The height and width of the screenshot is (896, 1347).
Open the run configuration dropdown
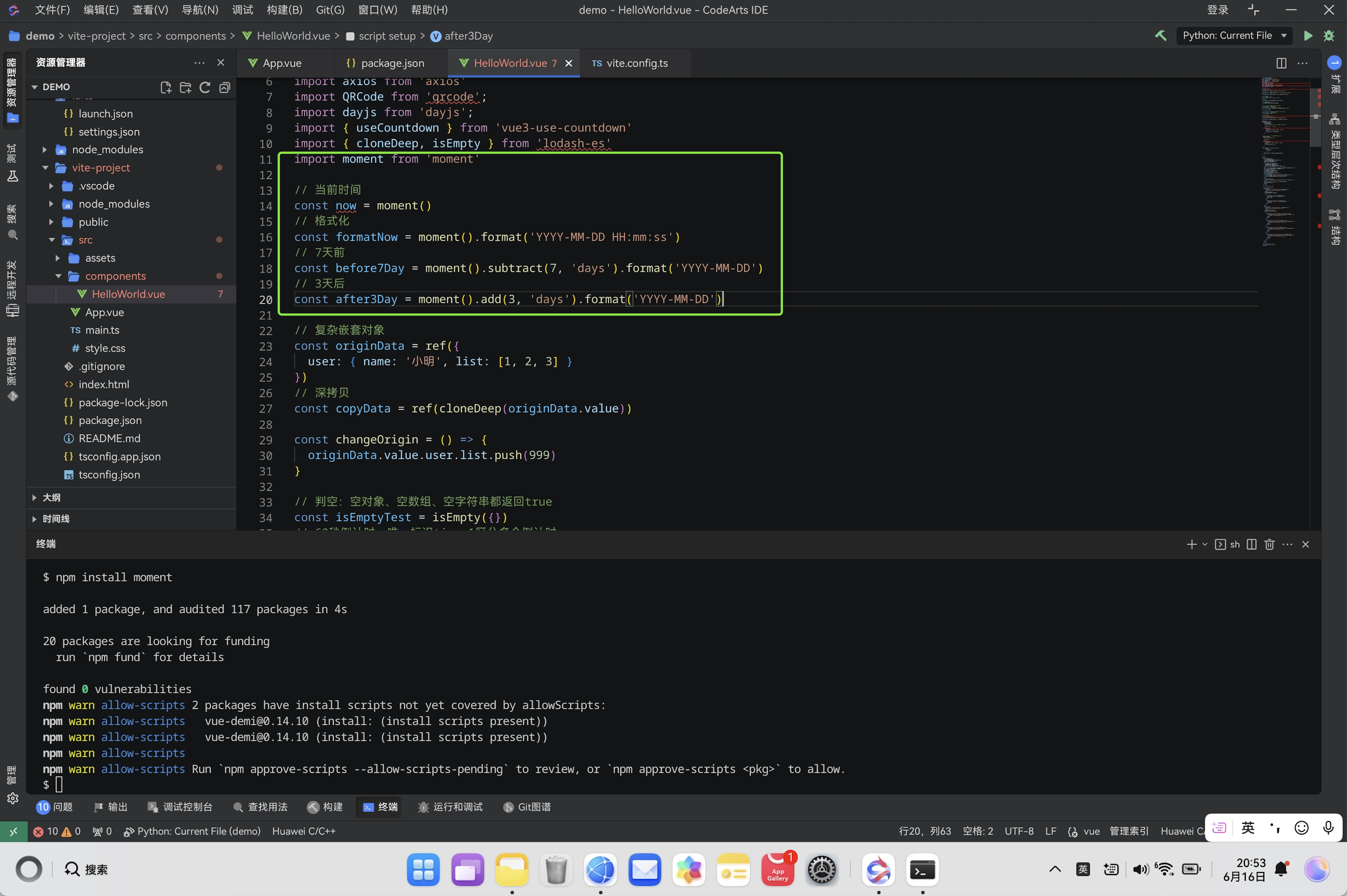coord(1234,35)
